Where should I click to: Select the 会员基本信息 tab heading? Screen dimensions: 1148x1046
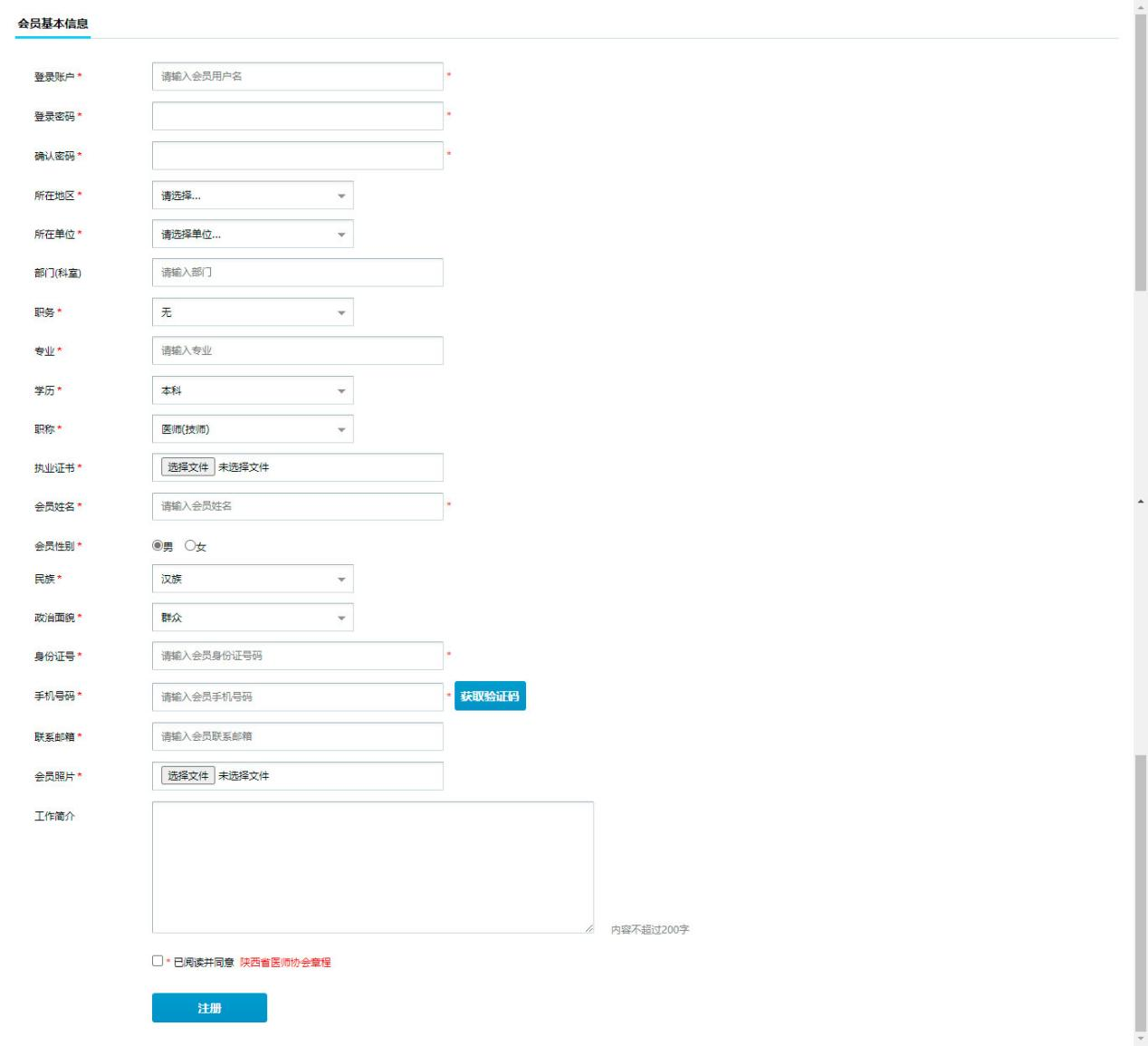53,24
